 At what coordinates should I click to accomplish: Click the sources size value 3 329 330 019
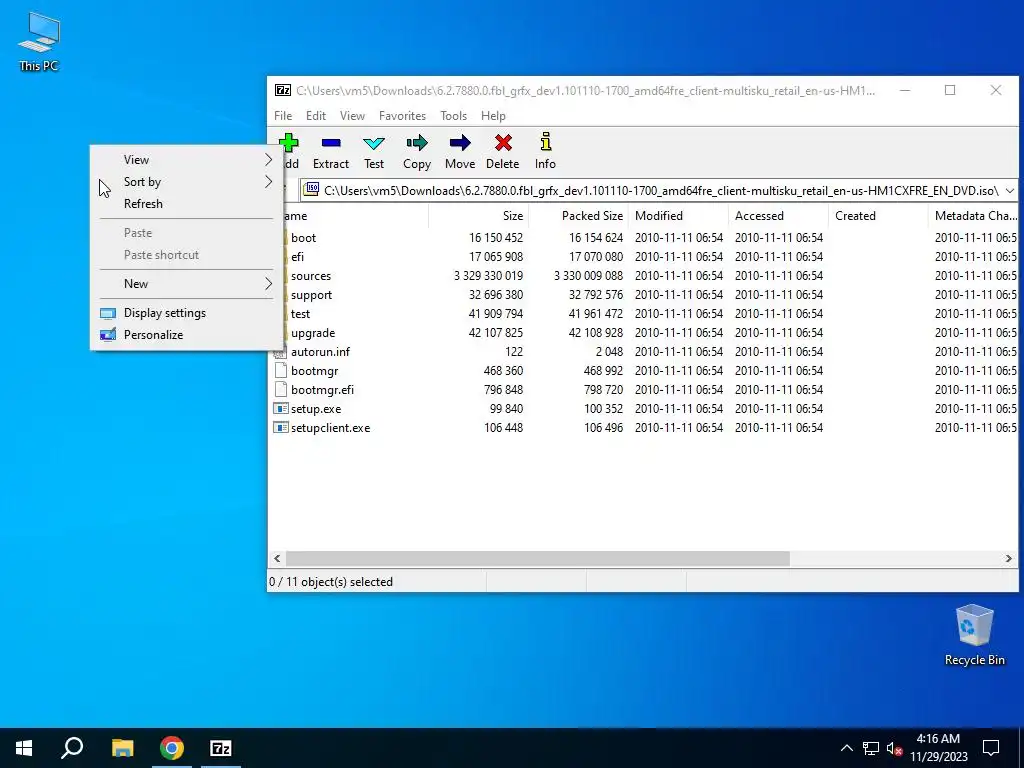(x=488, y=276)
